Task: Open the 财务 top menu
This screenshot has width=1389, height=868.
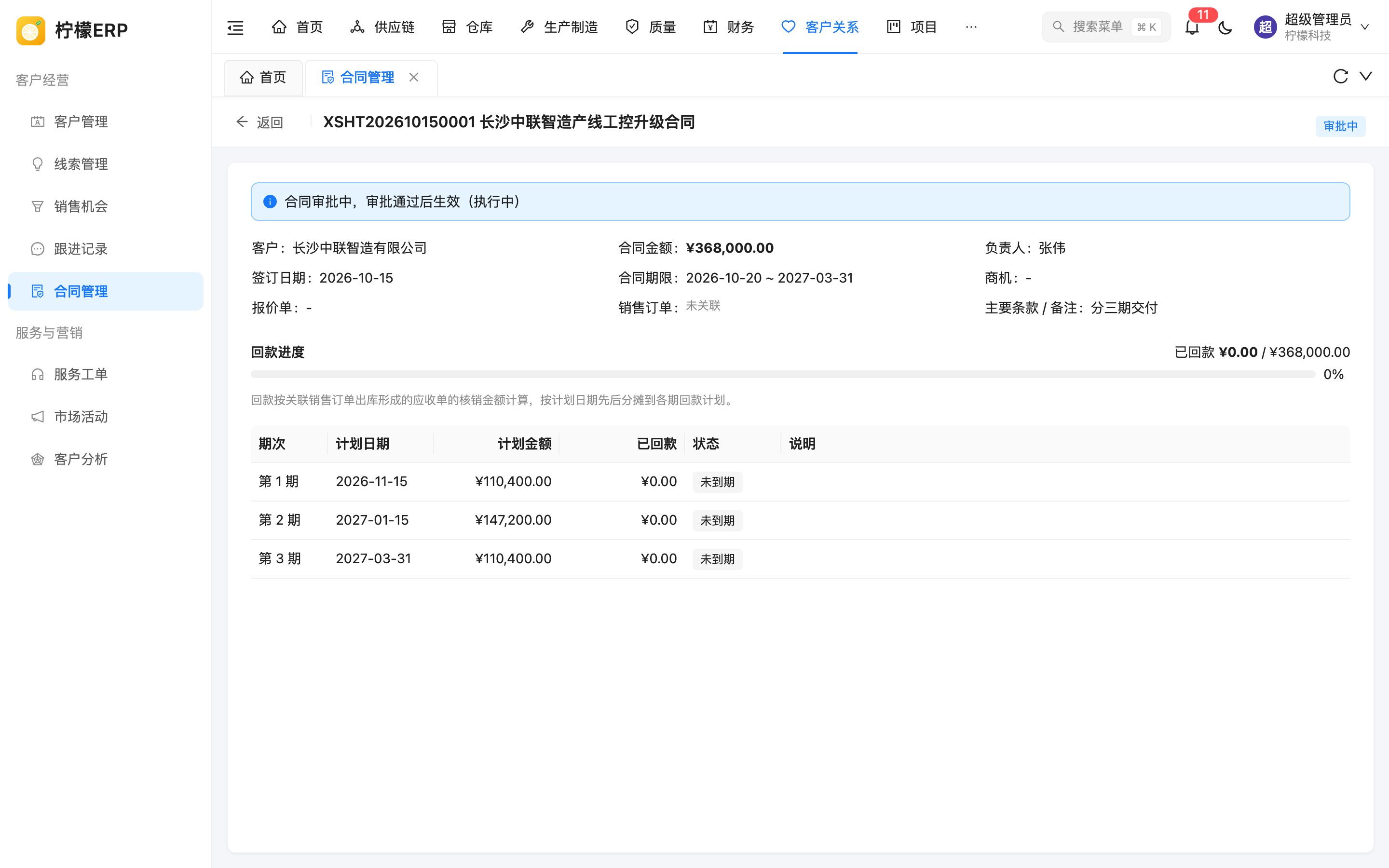Action: click(x=728, y=27)
